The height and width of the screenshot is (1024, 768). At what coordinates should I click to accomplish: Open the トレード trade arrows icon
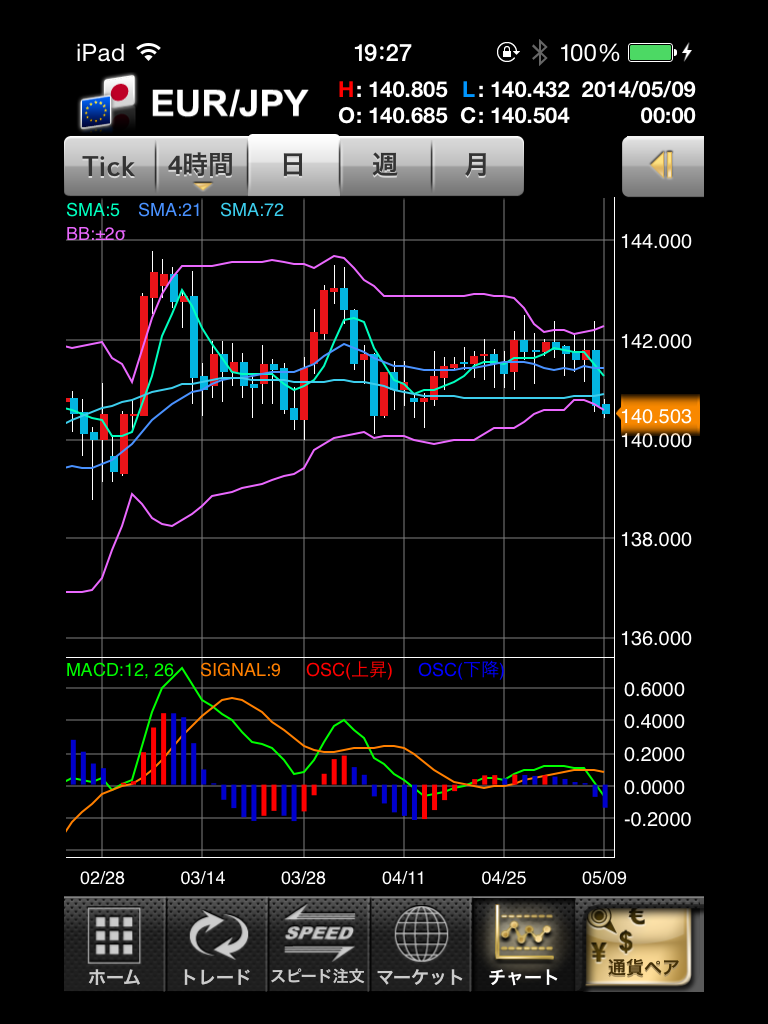point(217,944)
